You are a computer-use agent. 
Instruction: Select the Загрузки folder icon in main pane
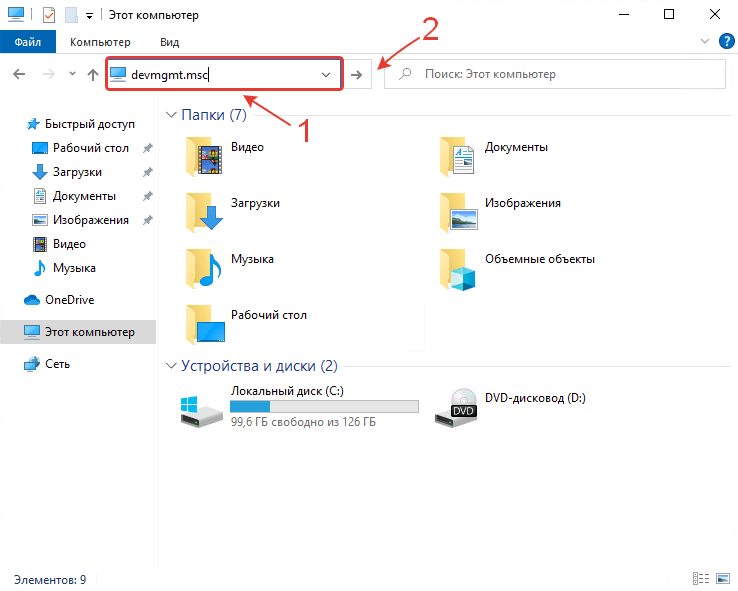tap(204, 213)
